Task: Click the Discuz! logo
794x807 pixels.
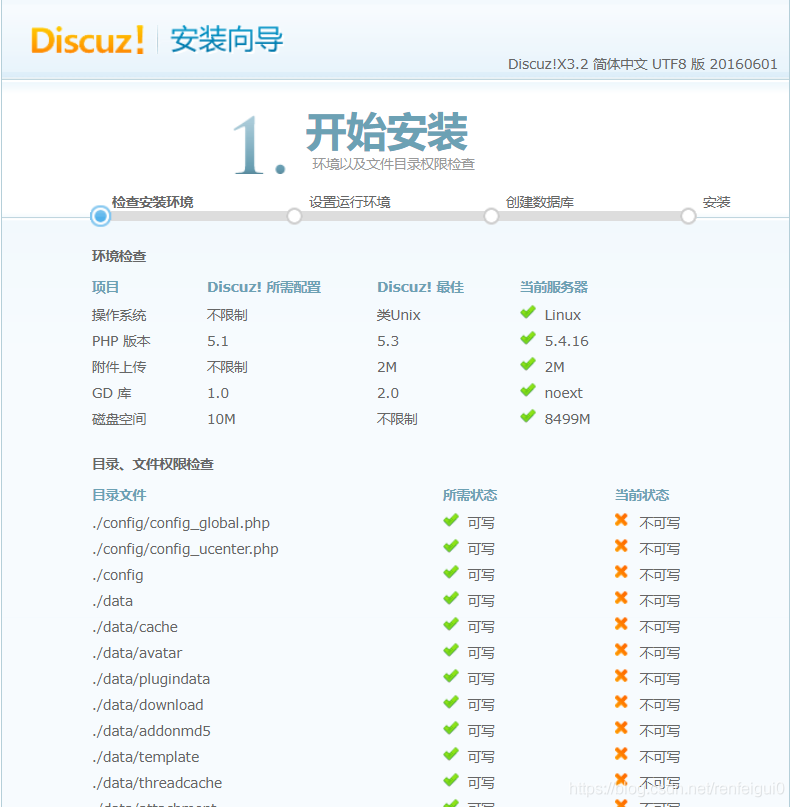Action: [87, 40]
